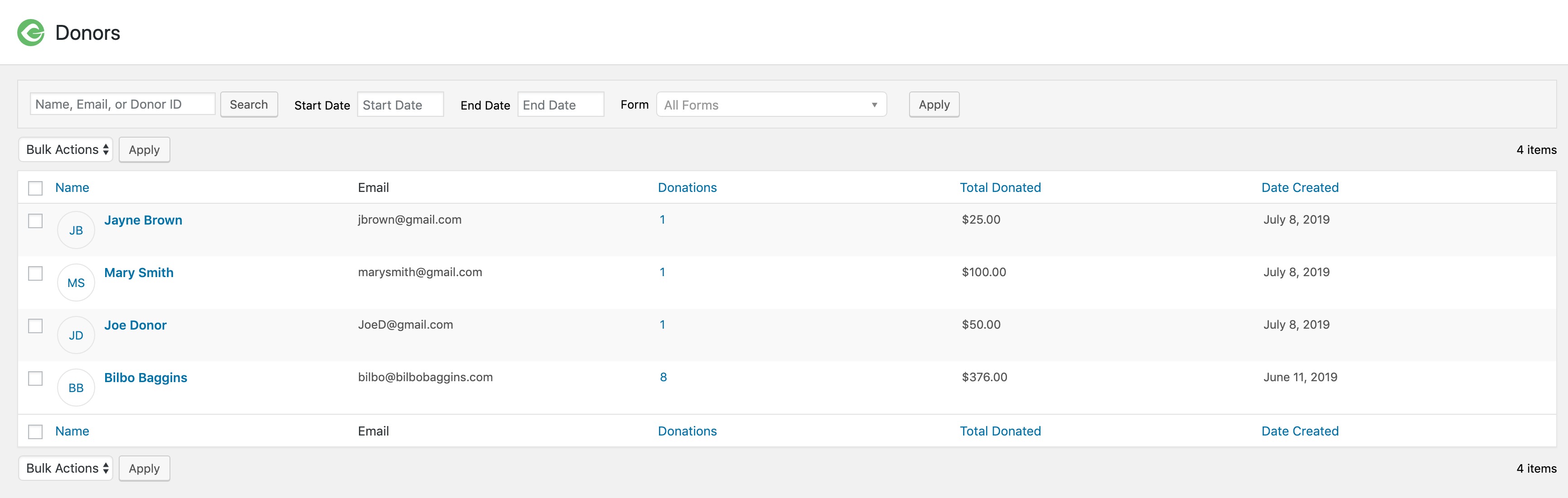Click the top 4 items count
Screen dimensions: 1568x498
(1536, 149)
